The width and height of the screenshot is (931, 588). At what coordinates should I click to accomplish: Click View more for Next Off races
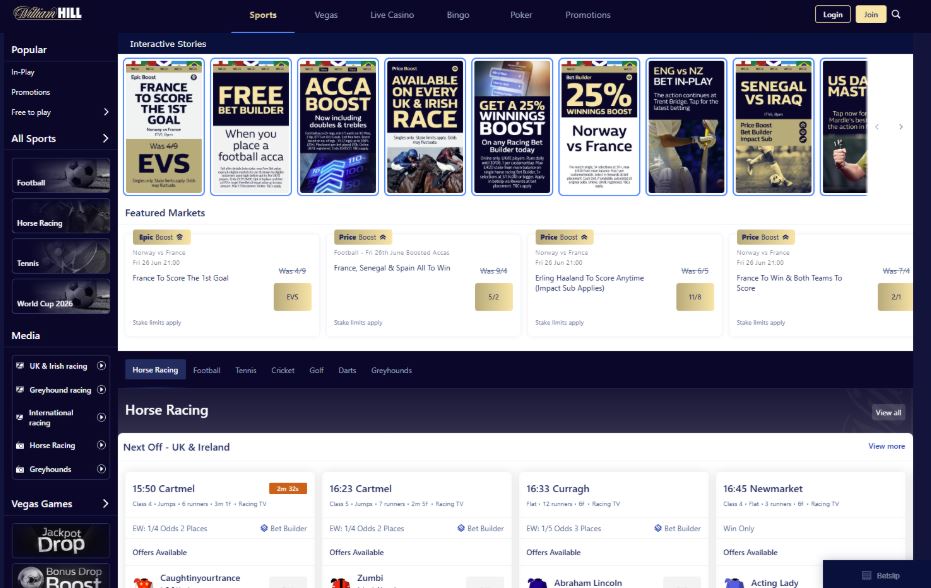coord(886,446)
